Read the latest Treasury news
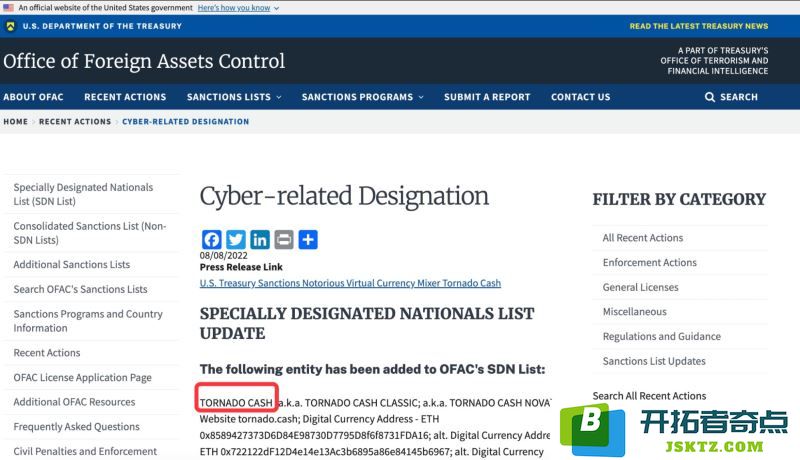 coord(698,26)
